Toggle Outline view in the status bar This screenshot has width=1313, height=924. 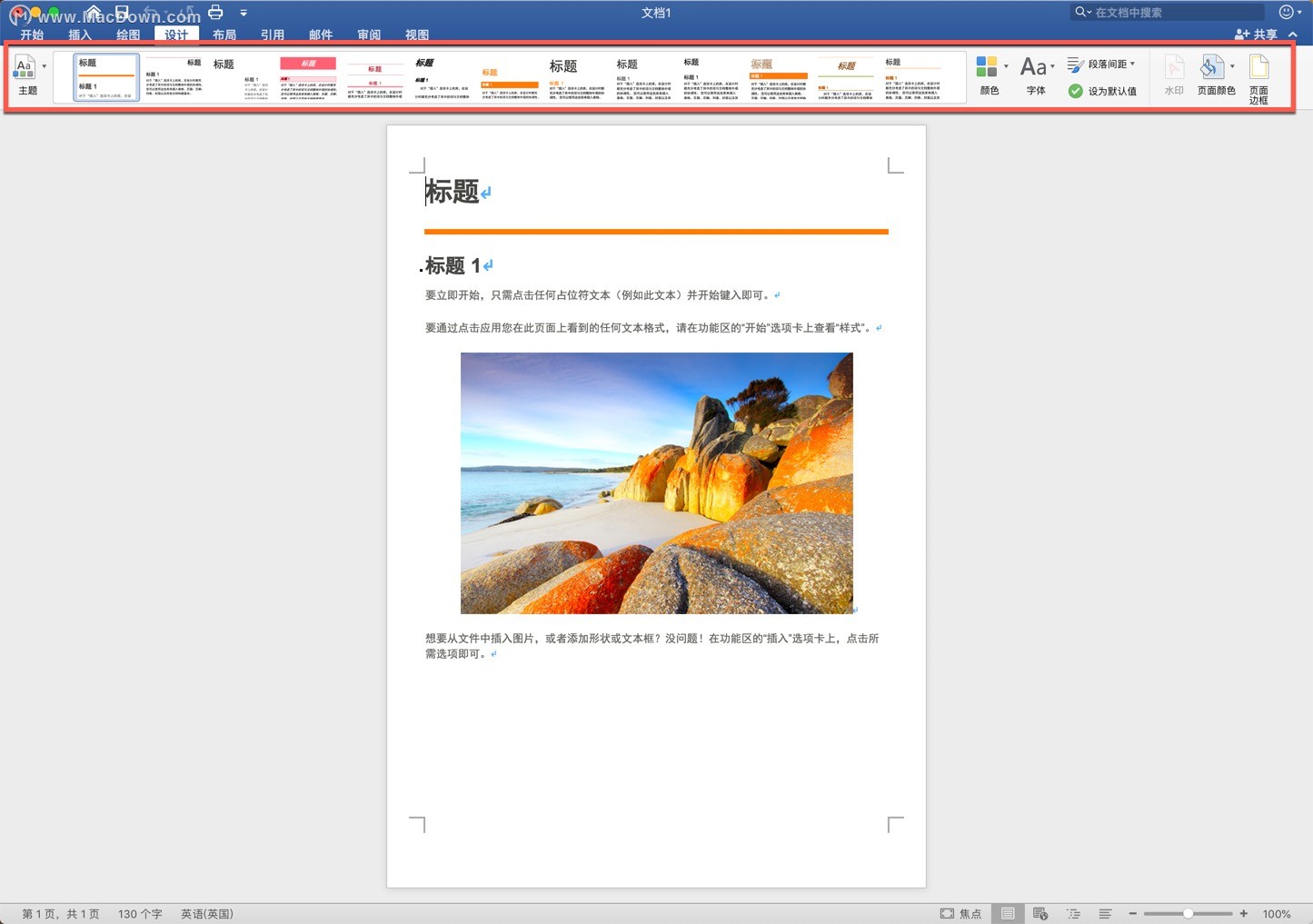pyautogui.click(x=1074, y=913)
